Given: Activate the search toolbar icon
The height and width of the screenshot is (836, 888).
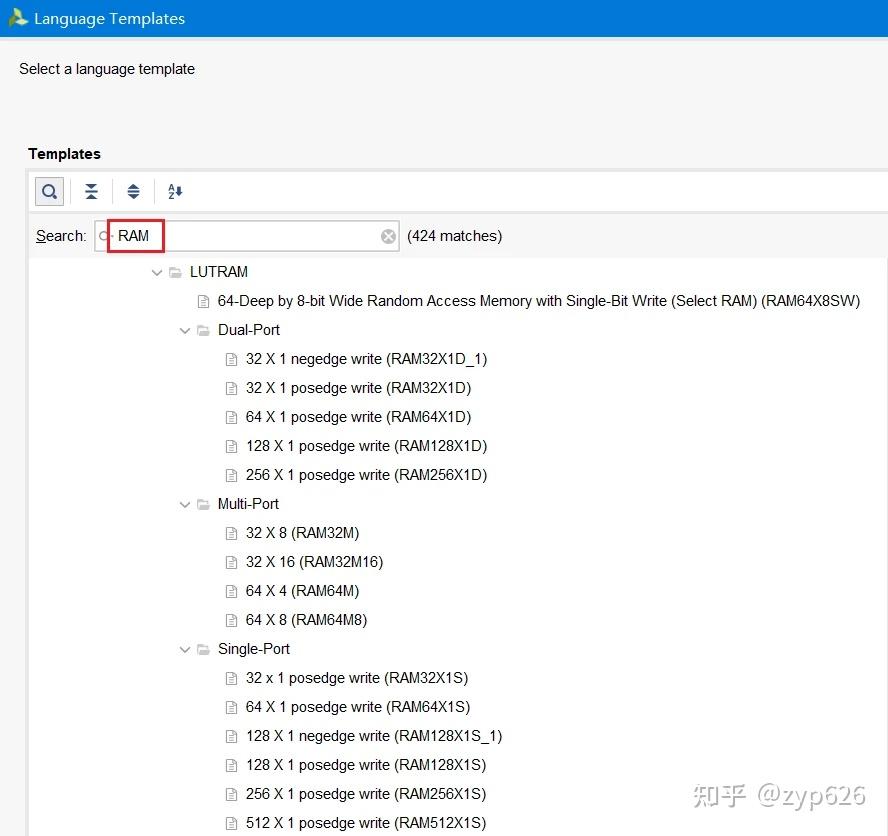Looking at the screenshot, I should (x=49, y=191).
